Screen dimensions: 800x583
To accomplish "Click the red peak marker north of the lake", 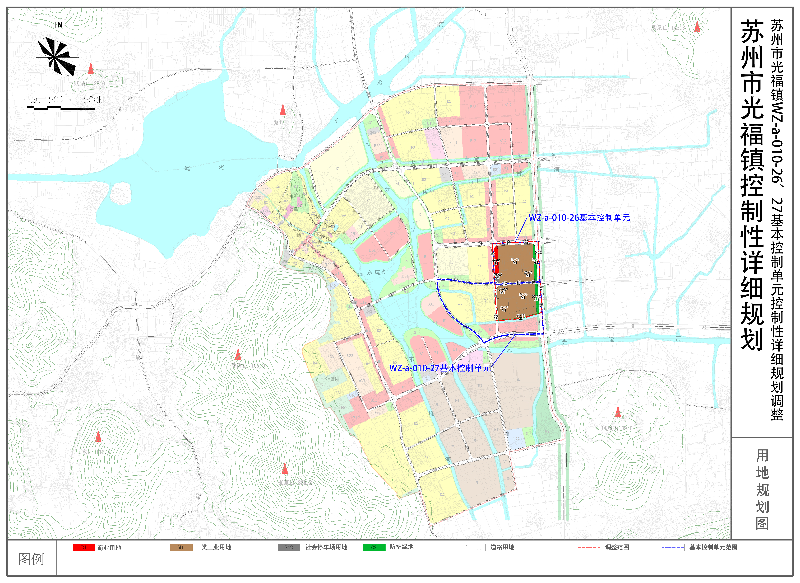I will coord(281,110).
